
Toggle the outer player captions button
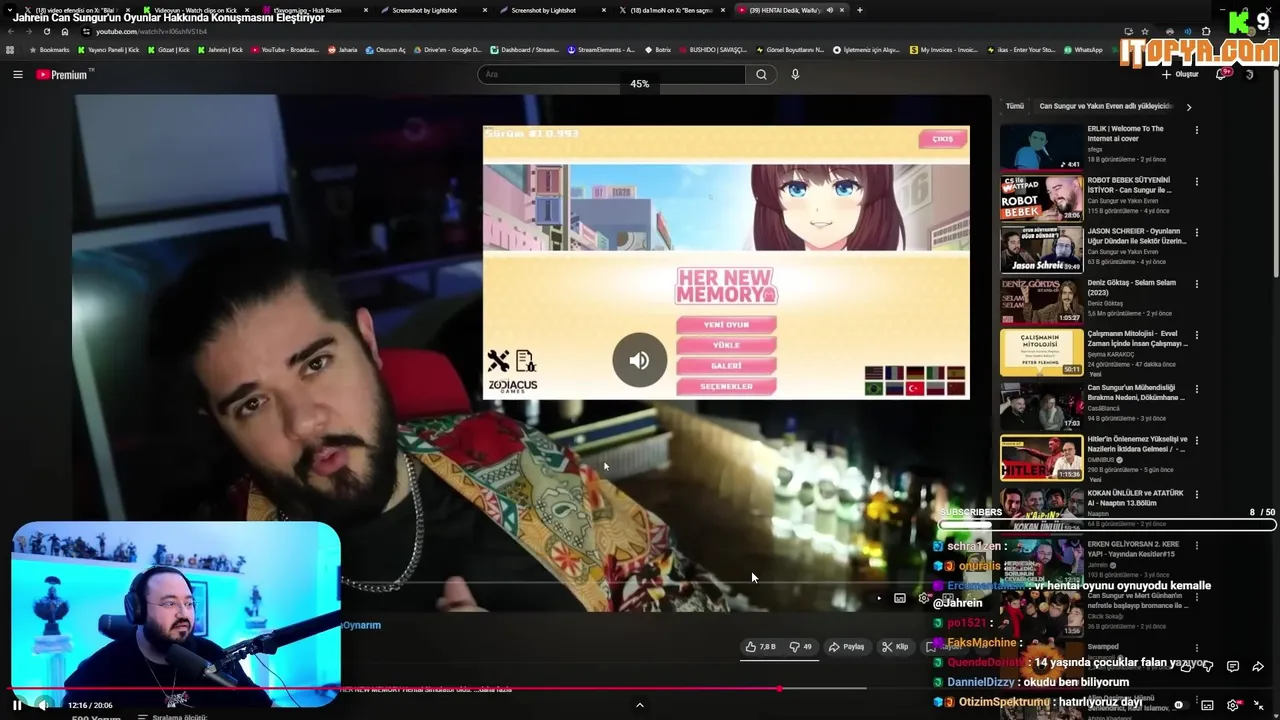tap(1207, 705)
